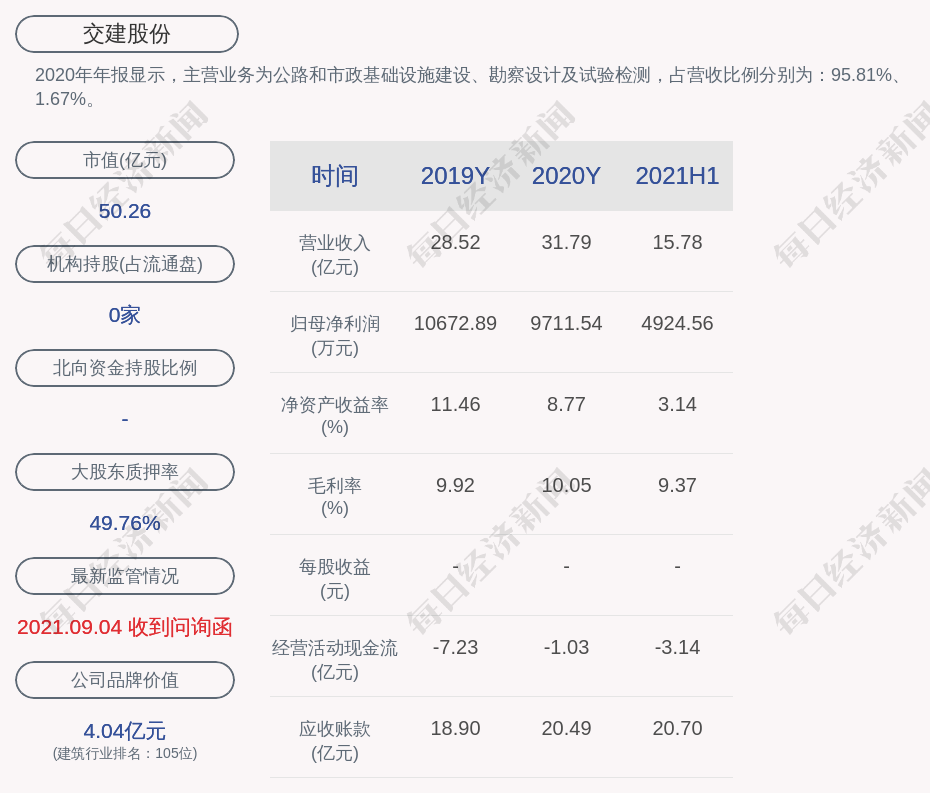This screenshot has height=793, width=930.
Task: Click net profit value 9711.54
Action: 566,323
